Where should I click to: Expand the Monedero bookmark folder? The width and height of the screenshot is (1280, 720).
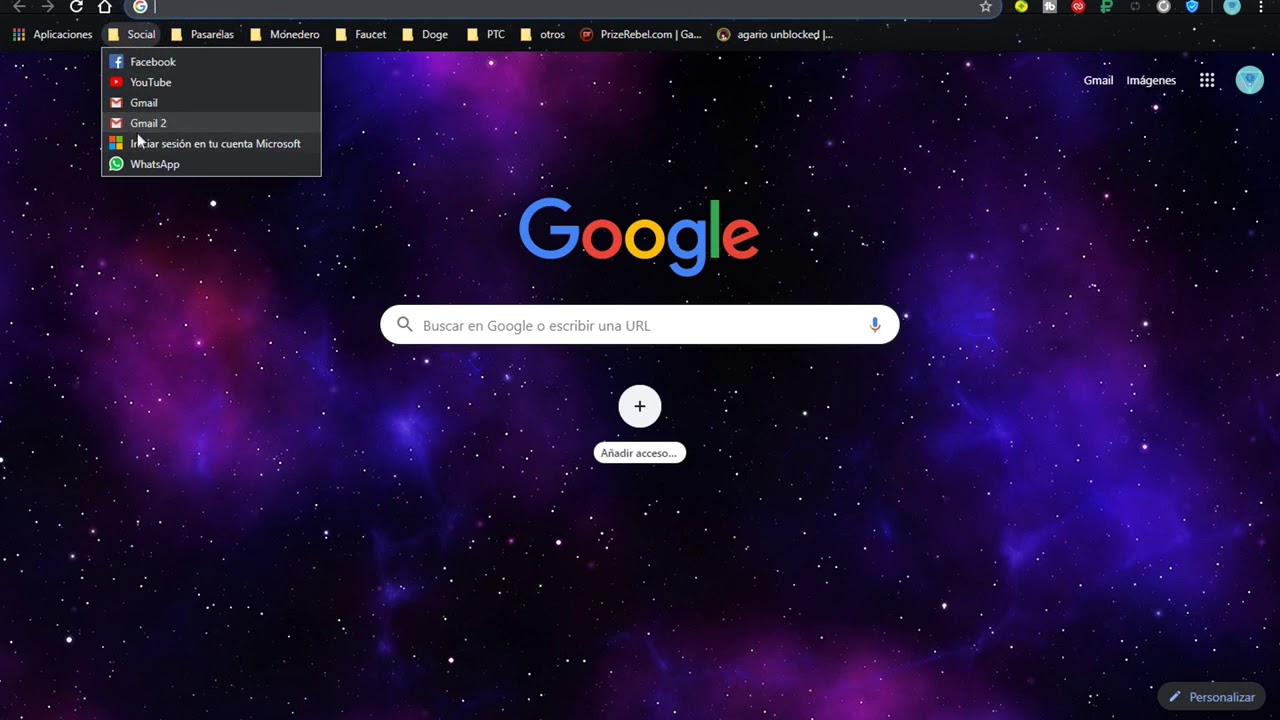tap(285, 34)
